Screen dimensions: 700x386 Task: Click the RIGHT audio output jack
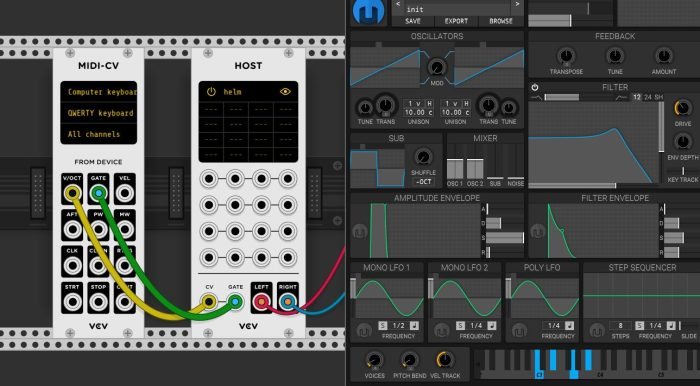click(288, 302)
